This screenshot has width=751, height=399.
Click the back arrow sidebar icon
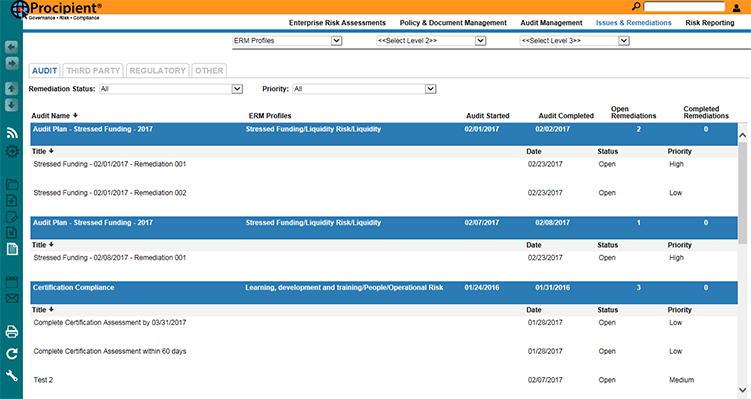click(11, 47)
